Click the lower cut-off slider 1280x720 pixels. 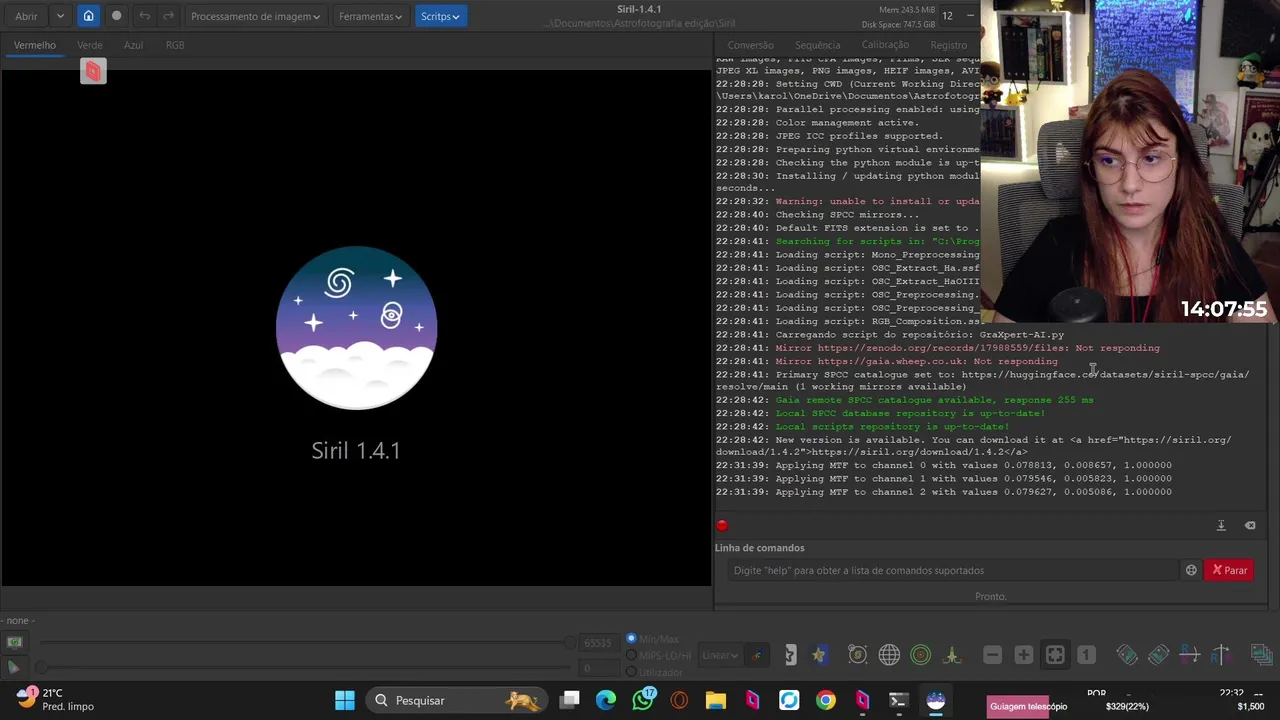tap(305, 668)
